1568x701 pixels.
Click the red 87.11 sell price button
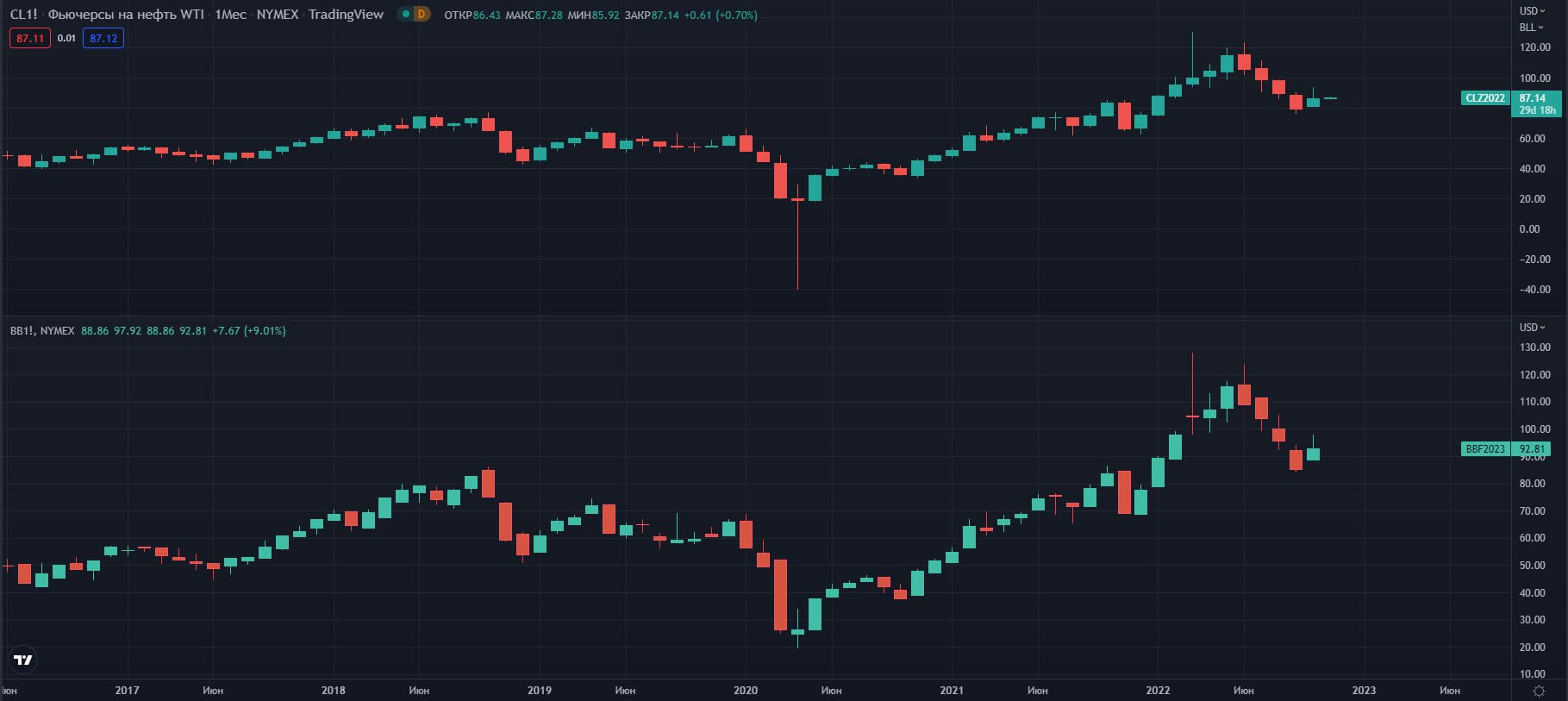pyautogui.click(x=30, y=38)
